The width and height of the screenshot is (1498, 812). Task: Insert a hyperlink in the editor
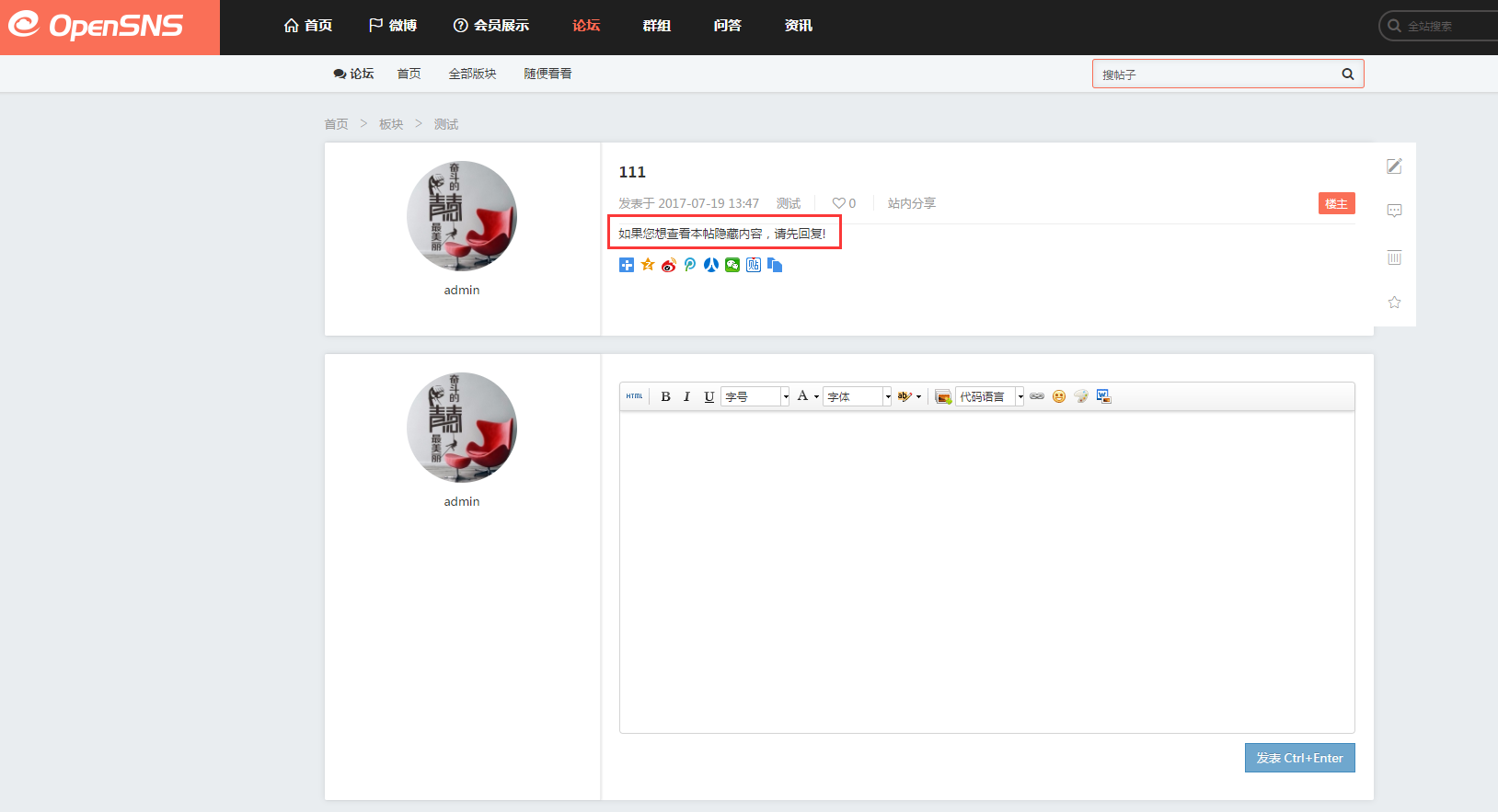pyautogui.click(x=1037, y=396)
